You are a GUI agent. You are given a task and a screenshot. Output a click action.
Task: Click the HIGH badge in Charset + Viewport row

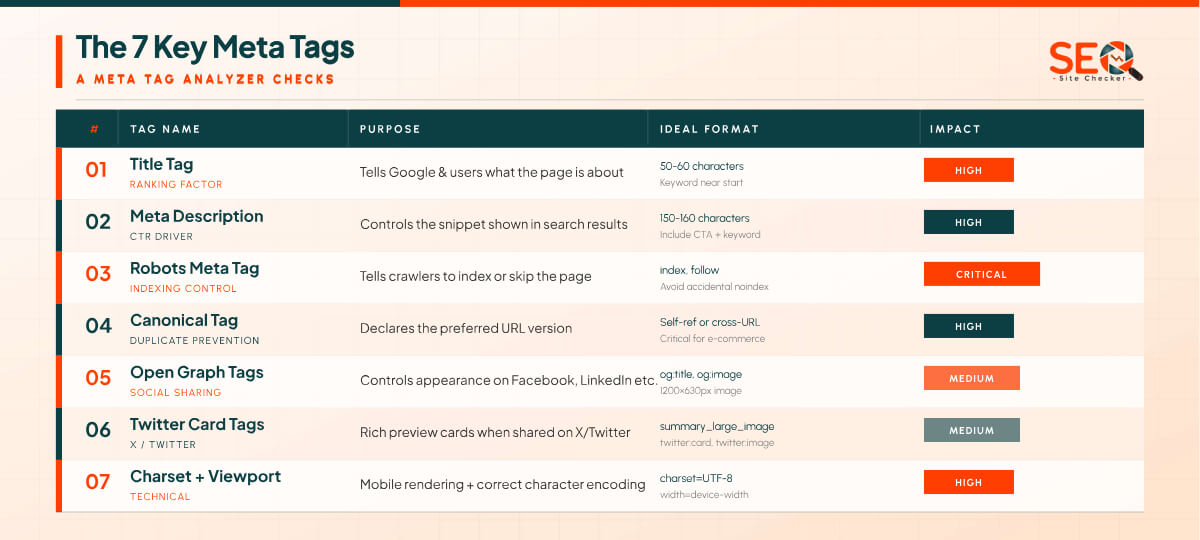(x=969, y=482)
